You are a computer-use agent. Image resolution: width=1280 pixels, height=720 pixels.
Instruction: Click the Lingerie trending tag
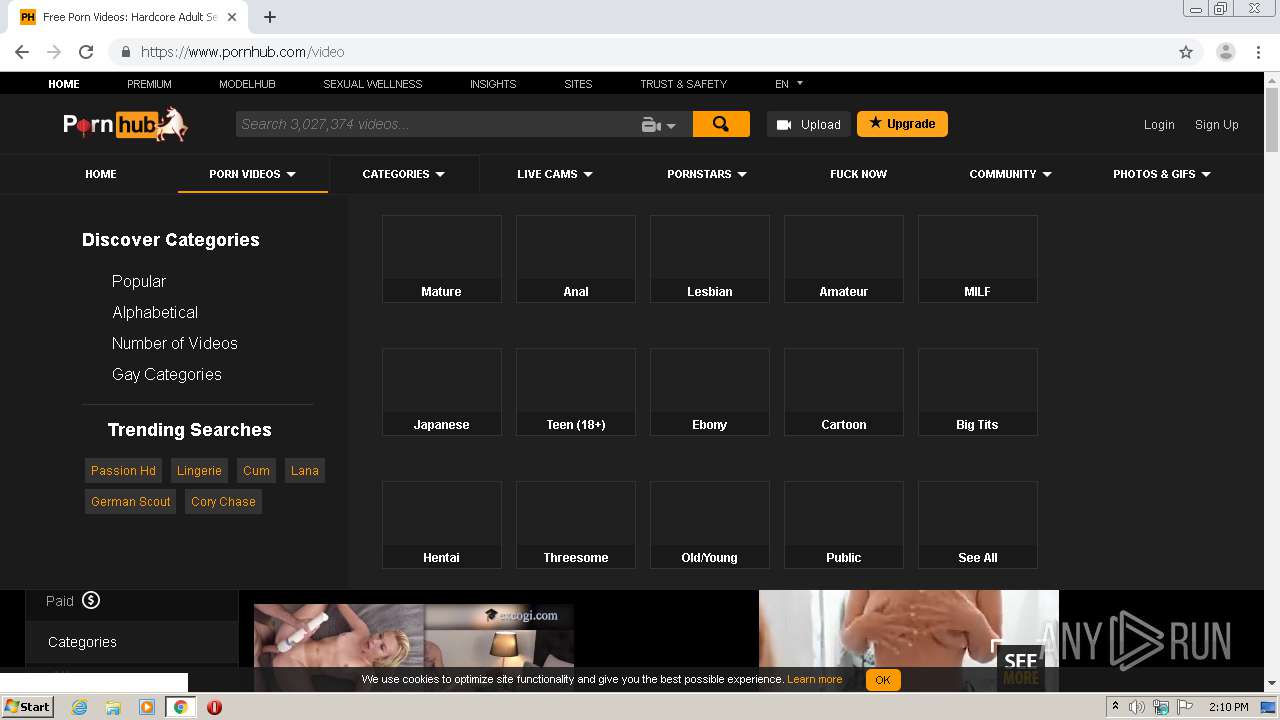(199, 471)
